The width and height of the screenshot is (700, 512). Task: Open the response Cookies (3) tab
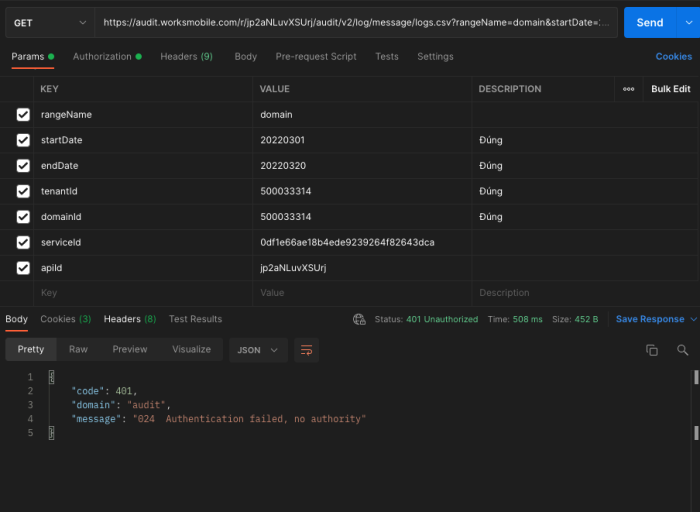66,319
